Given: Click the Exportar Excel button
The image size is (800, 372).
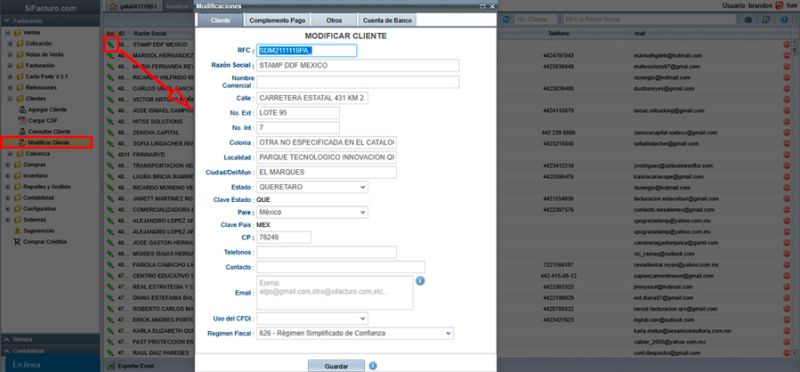Looking at the screenshot, I should (x=129, y=366).
